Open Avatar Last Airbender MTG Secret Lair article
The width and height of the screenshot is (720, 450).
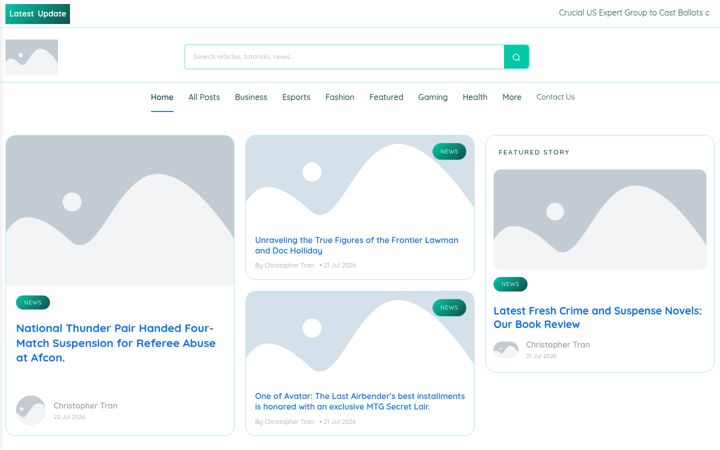360,401
